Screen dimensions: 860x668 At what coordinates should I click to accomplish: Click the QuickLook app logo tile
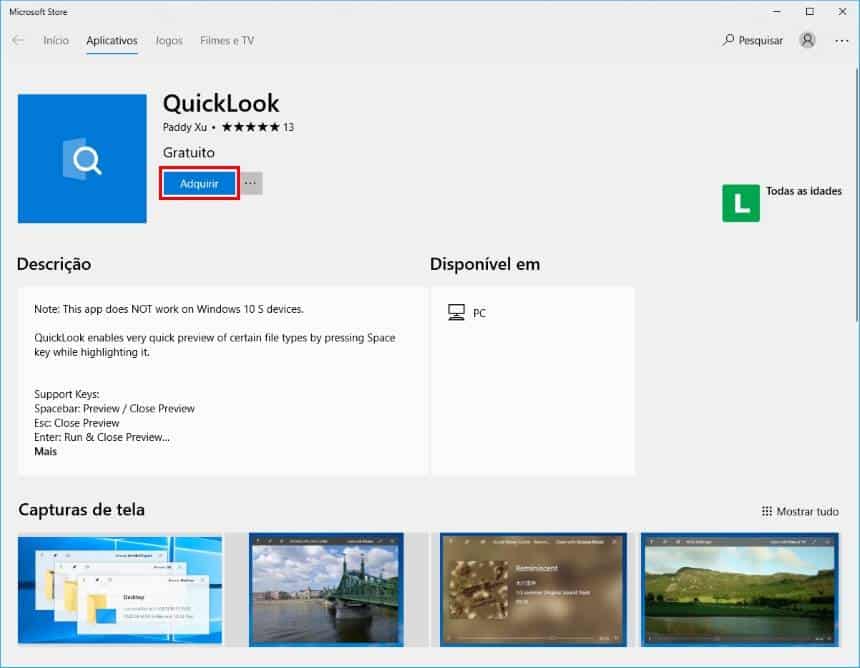82,158
